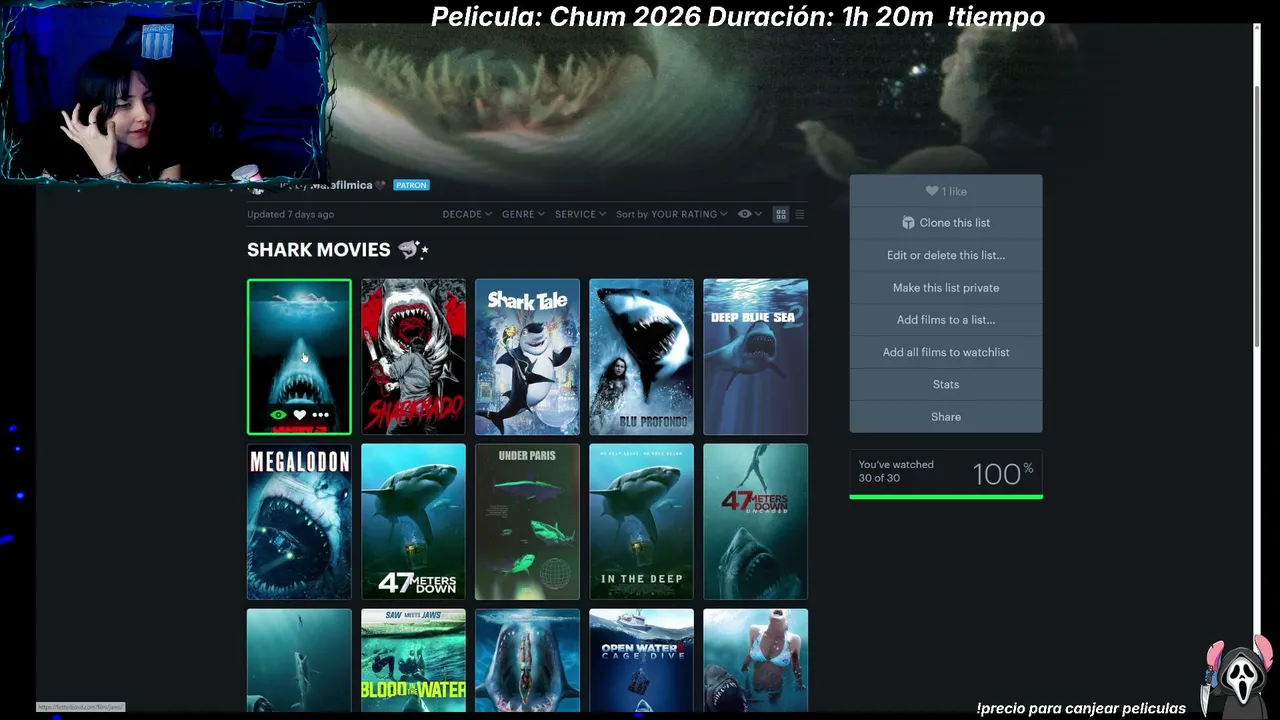Click Share in the list actions panel
The width and height of the screenshot is (1280, 720).
[946, 417]
